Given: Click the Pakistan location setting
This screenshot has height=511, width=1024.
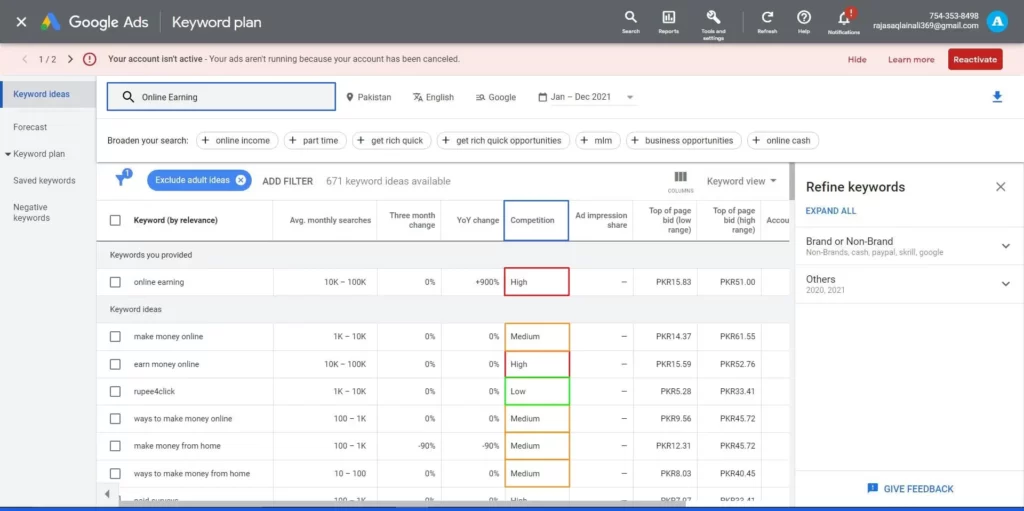Looking at the screenshot, I should click(368, 97).
